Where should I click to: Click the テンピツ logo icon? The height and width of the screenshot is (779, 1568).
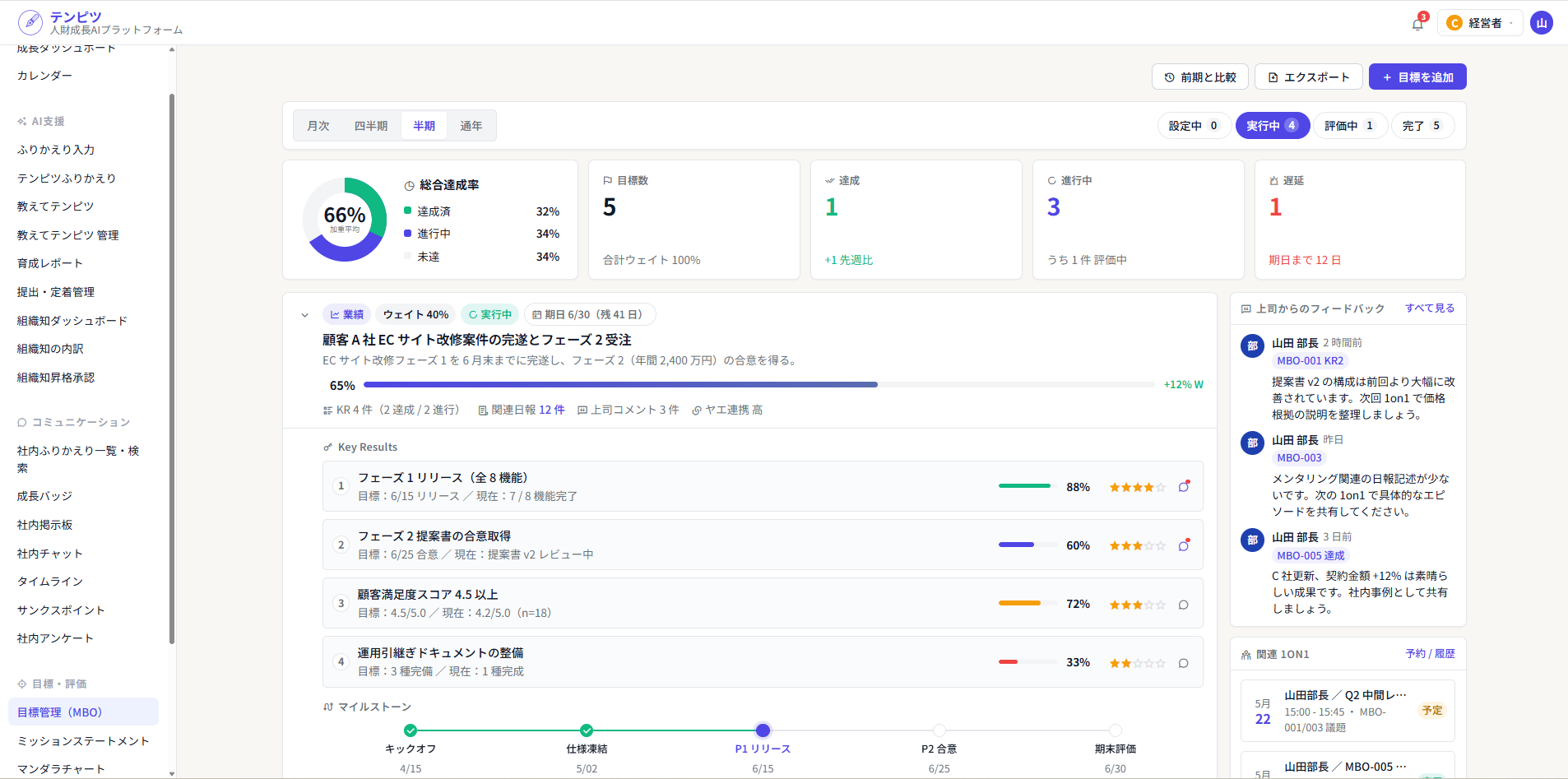pyautogui.click(x=30, y=22)
